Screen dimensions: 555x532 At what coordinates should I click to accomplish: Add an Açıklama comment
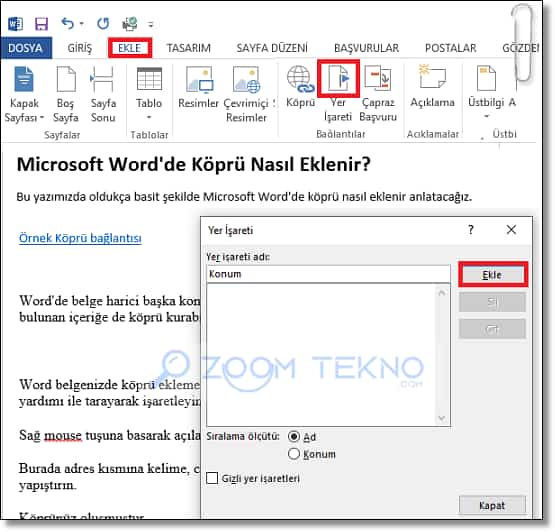432,86
